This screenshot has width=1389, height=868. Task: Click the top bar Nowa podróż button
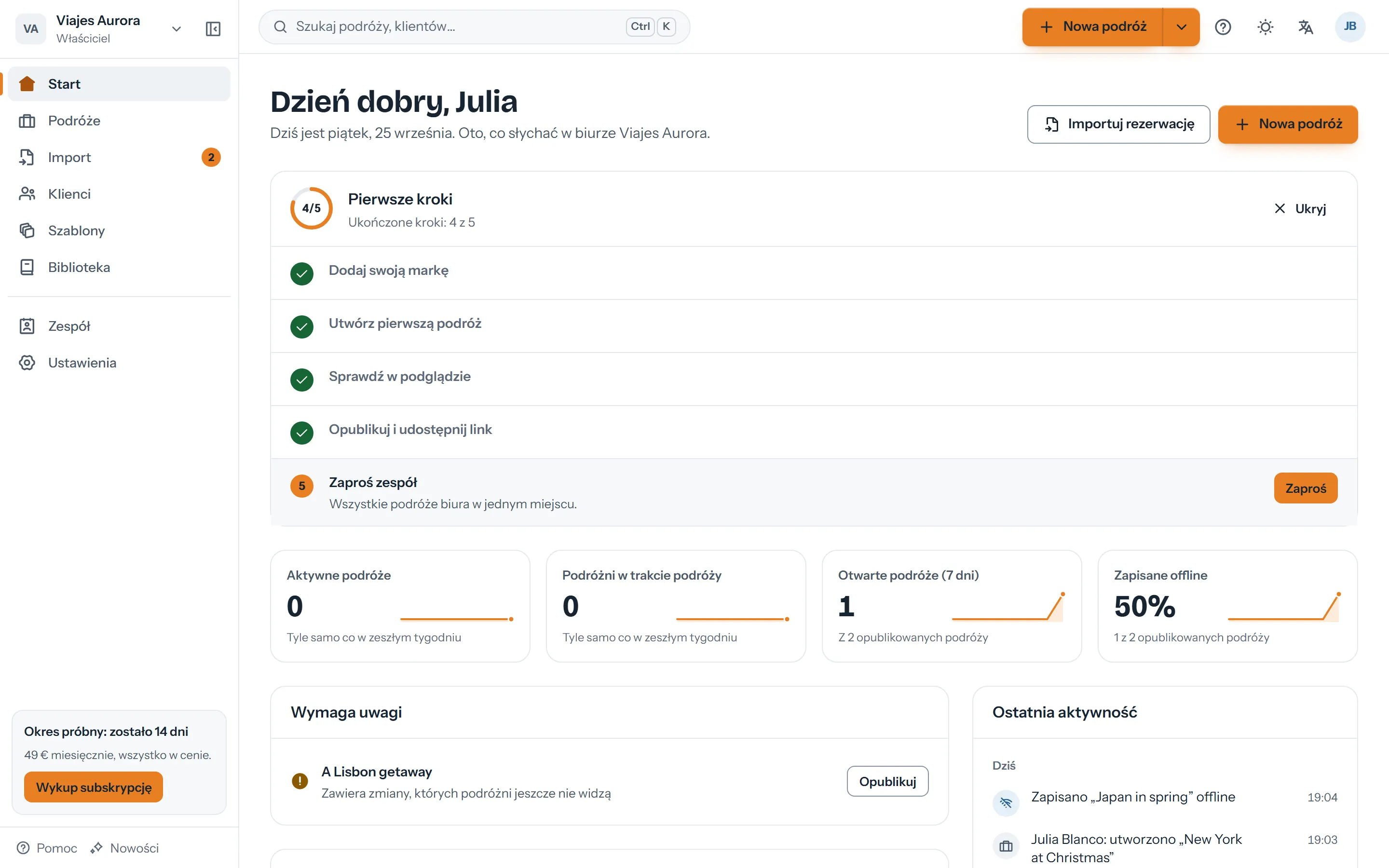[x=1092, y=27]
